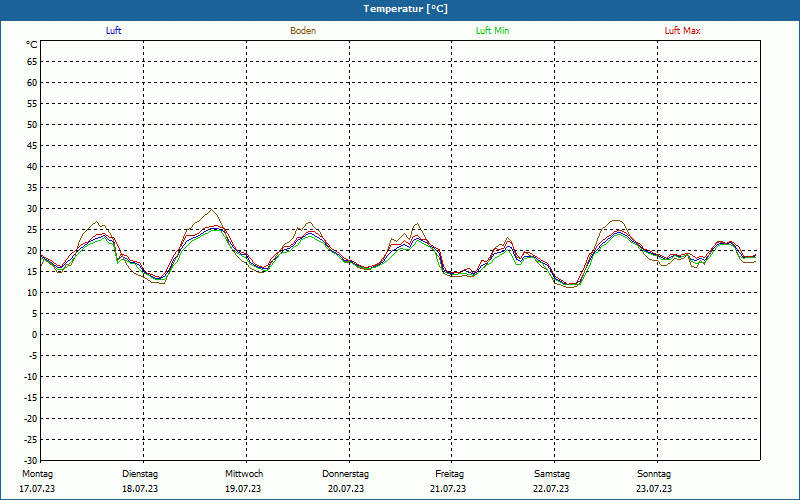
Task: Click the 30 value on temperature axis
Action: pyautogui.click(x=32, y=209)
